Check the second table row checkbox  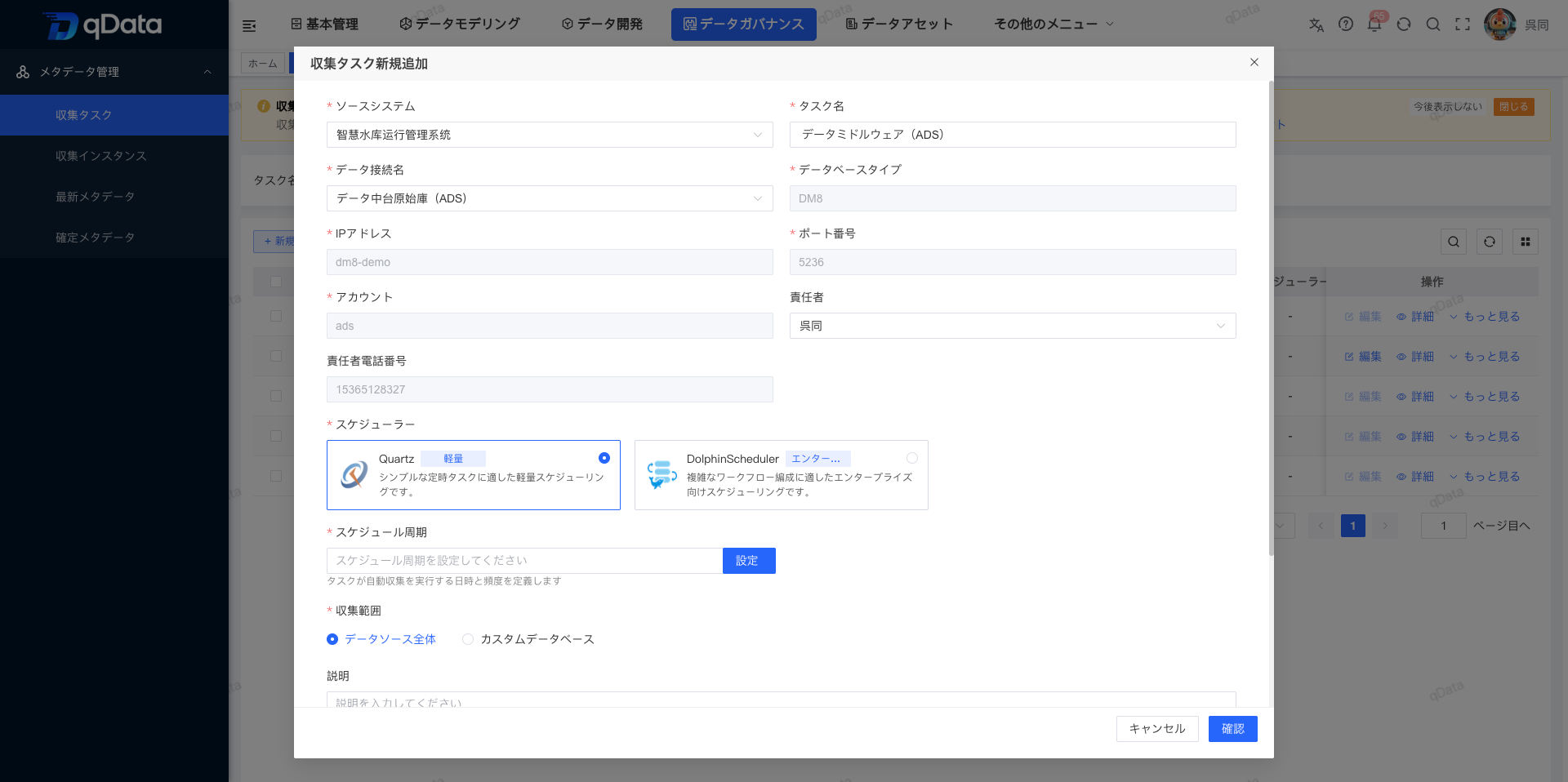[276, 356]
